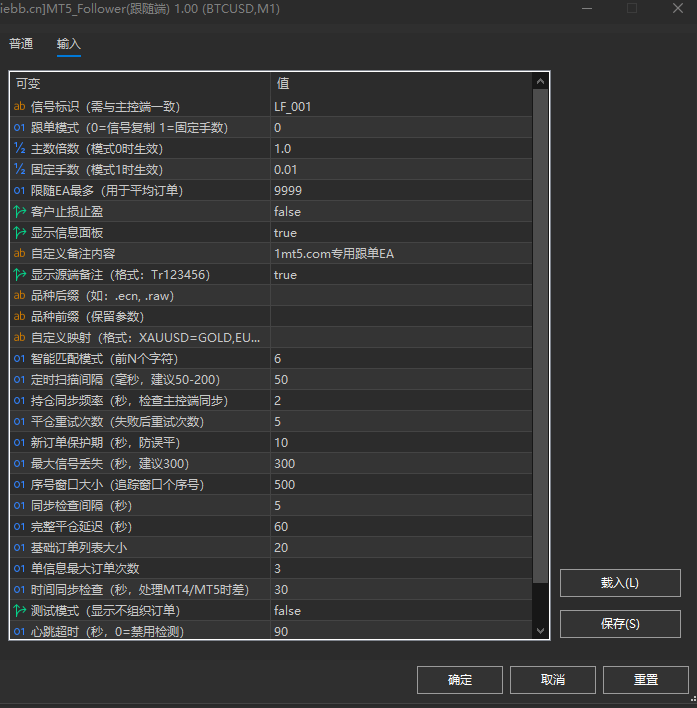Click the 确定 button

[460, 680]
